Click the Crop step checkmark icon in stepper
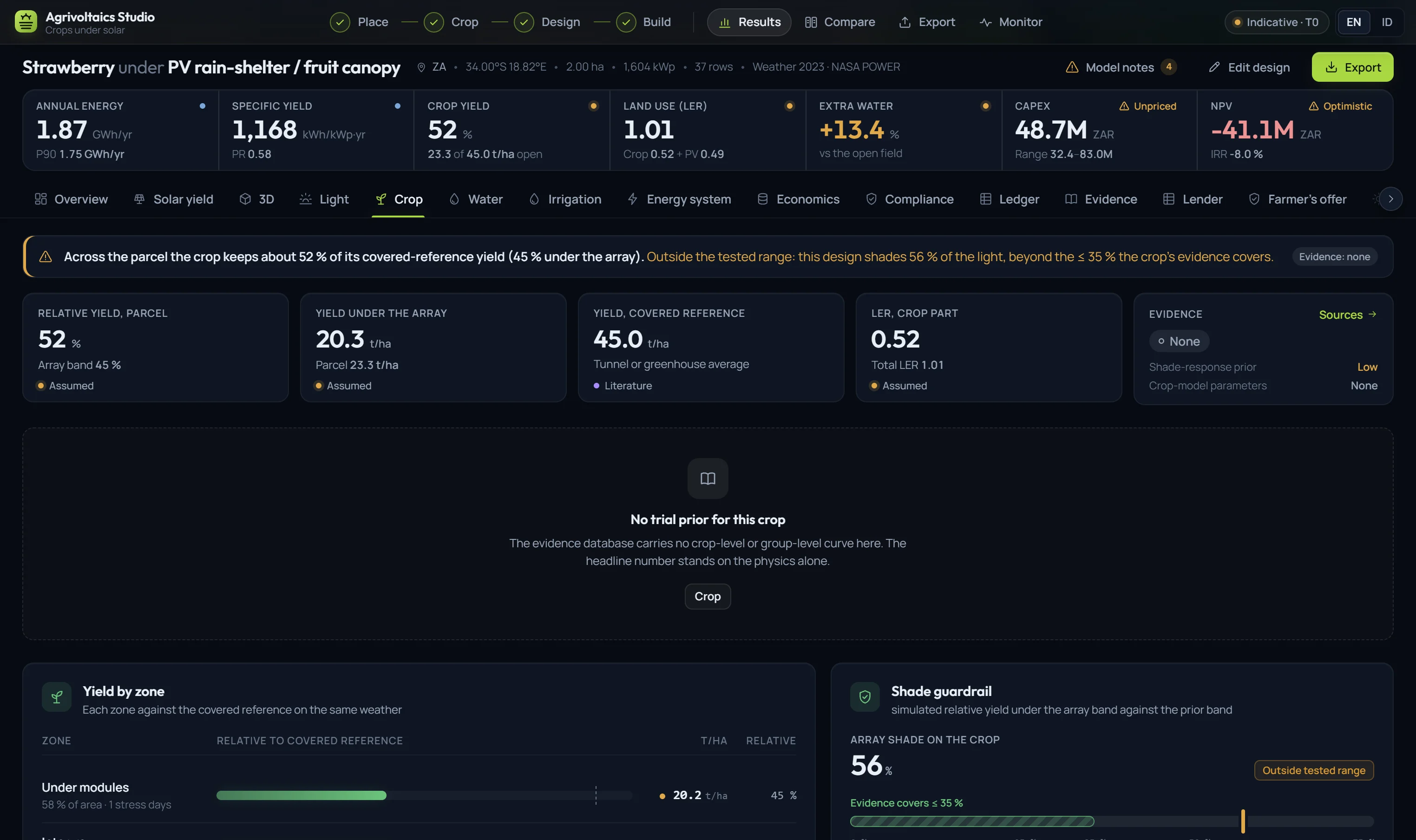The width and height of the screenshot is (1416, 840). [x=433, y=22]
